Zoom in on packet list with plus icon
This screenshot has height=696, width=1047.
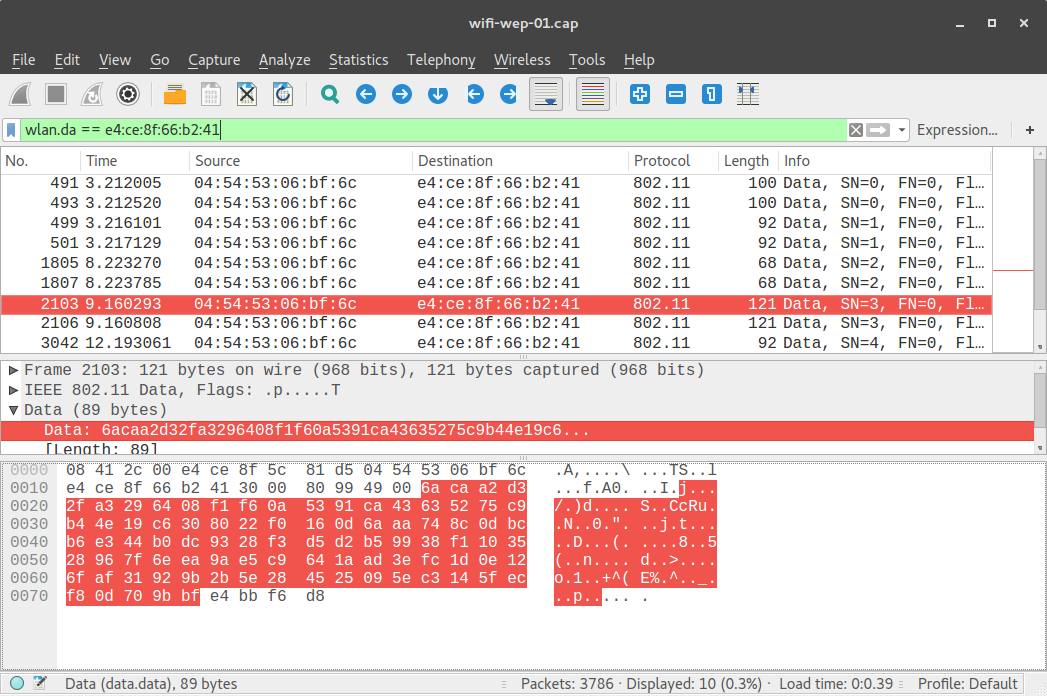[x=639, y=94]
